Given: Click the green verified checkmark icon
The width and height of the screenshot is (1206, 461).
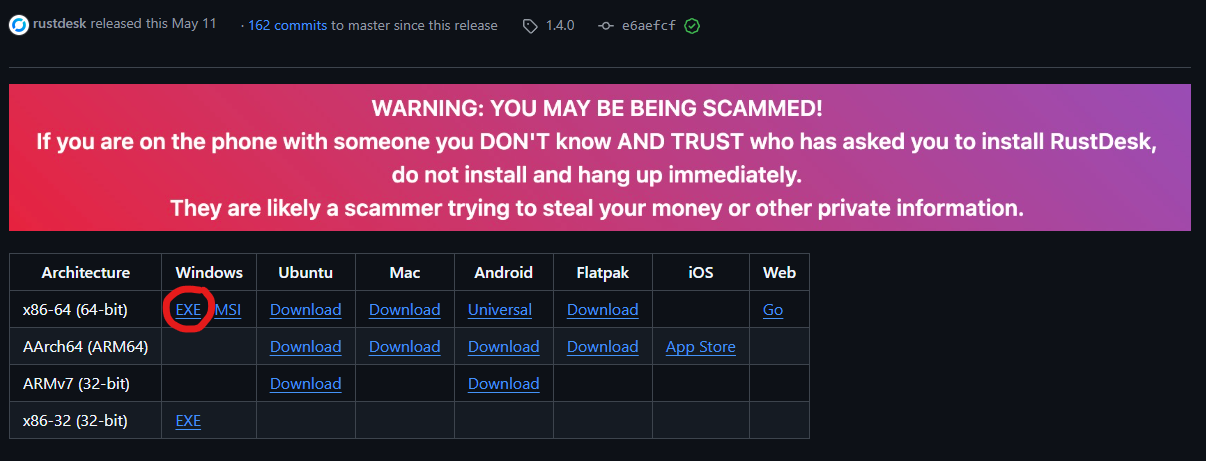Looking at the screenshot, I should (692, 26).
